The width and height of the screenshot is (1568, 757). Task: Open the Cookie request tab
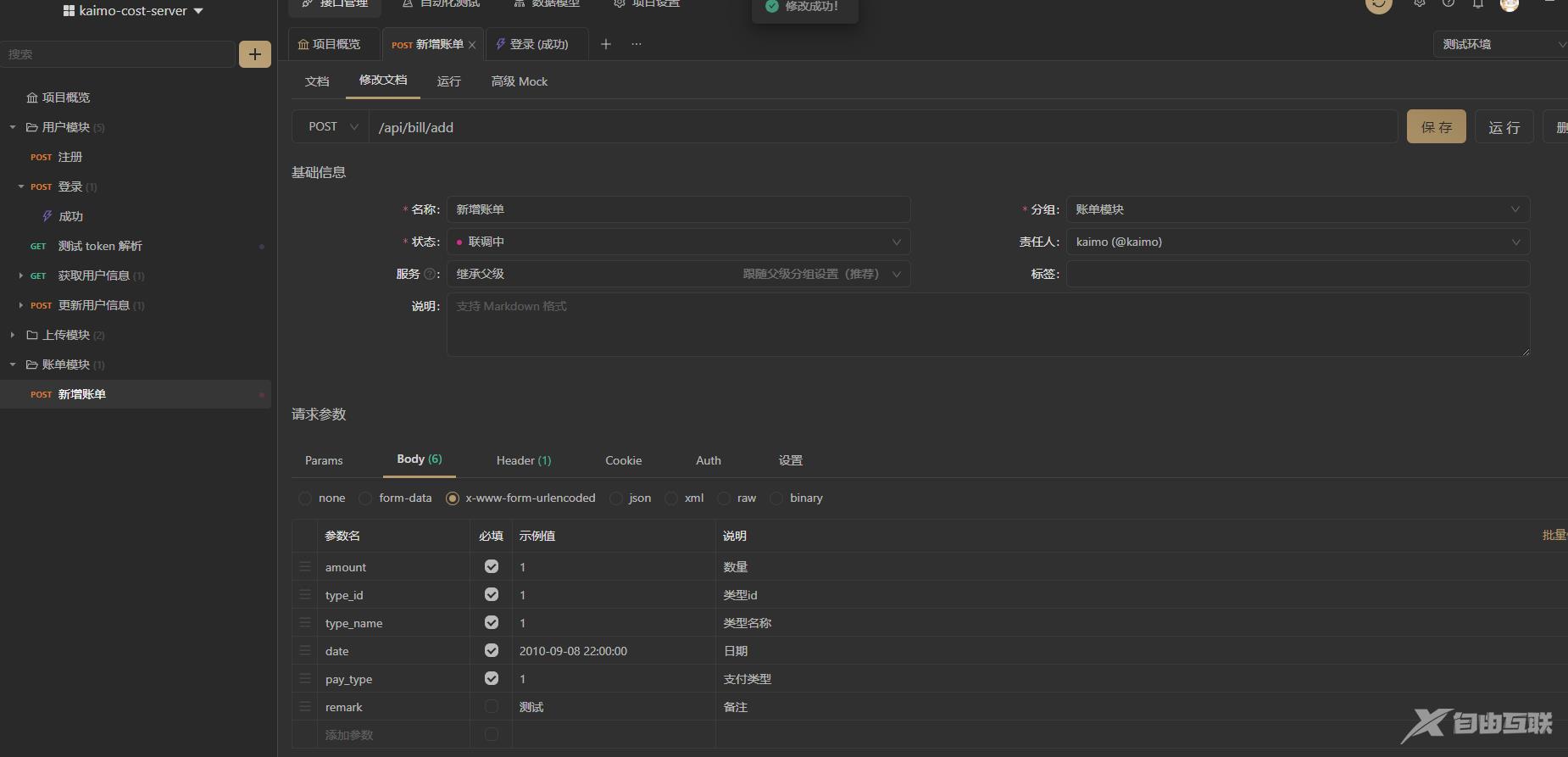(x=624, y=460)
